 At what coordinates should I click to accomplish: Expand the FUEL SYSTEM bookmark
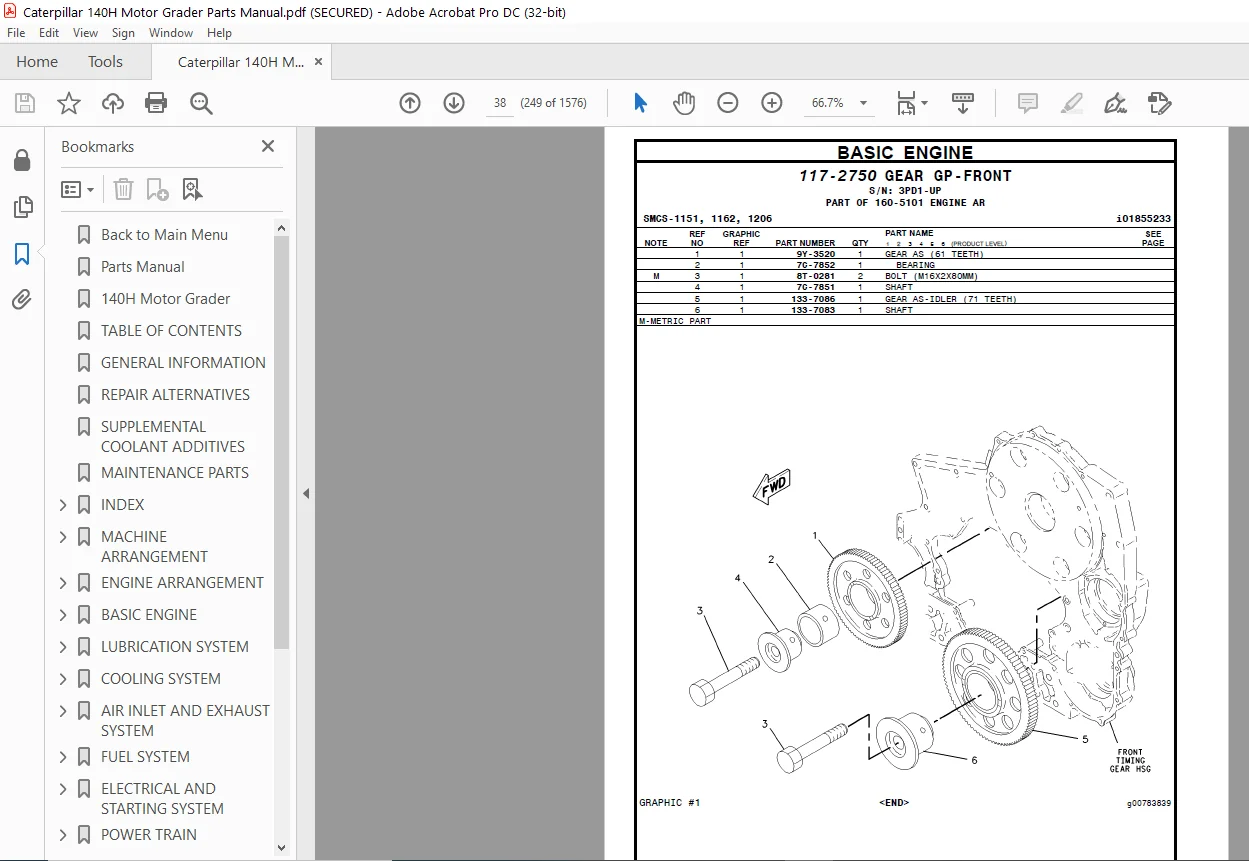(64, 757)
